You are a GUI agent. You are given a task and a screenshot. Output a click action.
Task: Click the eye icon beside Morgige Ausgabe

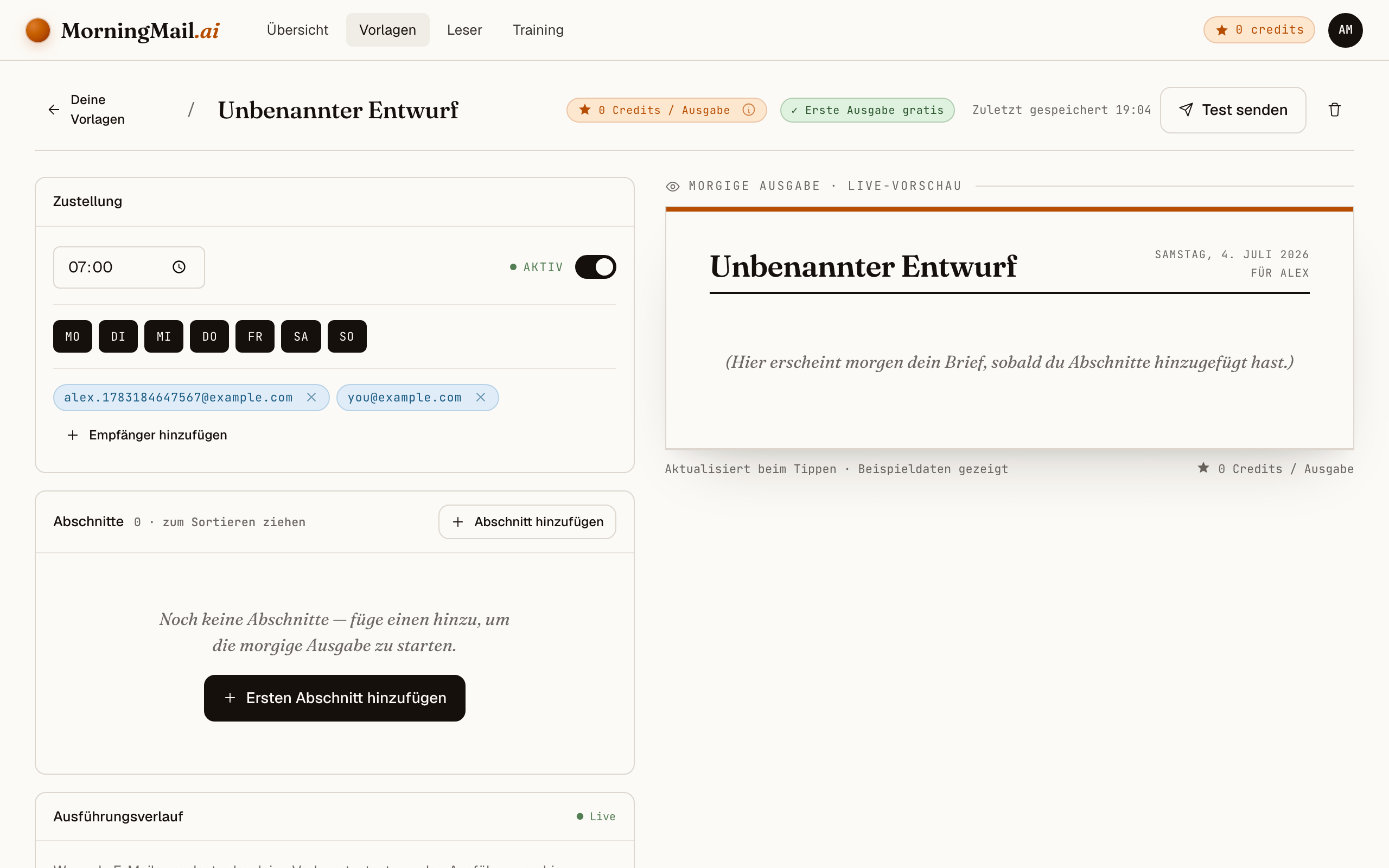[673, 187]
